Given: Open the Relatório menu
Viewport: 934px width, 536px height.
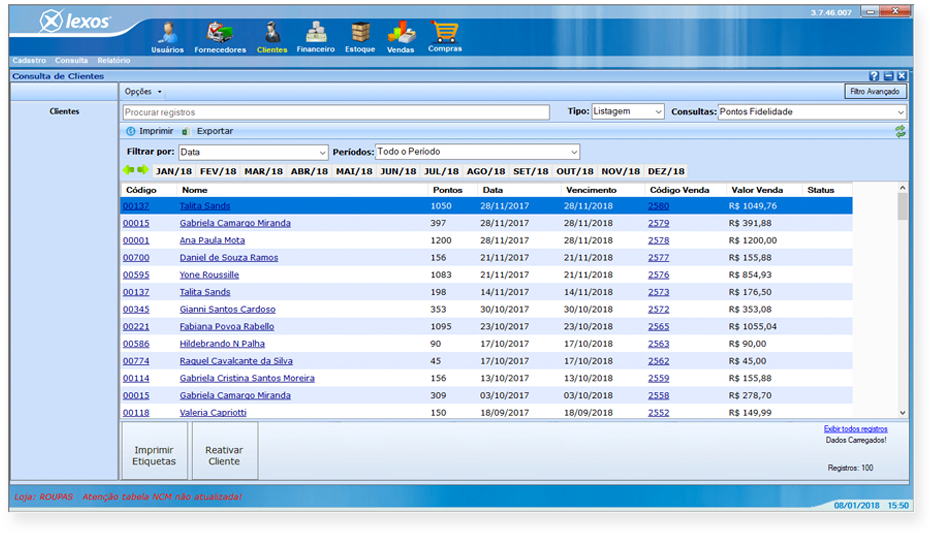Looking at the screenshot, I should pyautogui.click(x=113, y=61).
